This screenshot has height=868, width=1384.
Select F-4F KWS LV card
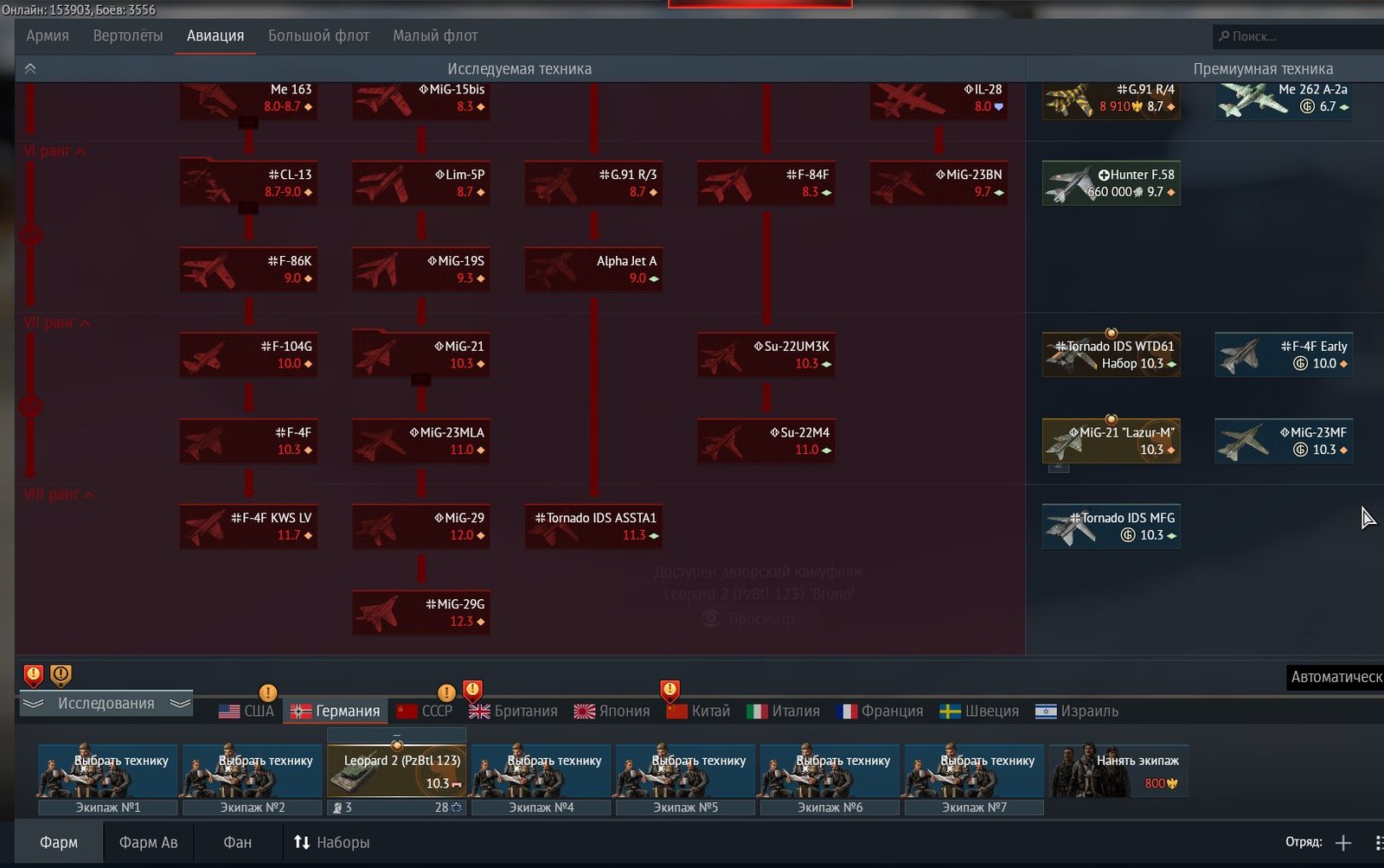click(248, 527)
